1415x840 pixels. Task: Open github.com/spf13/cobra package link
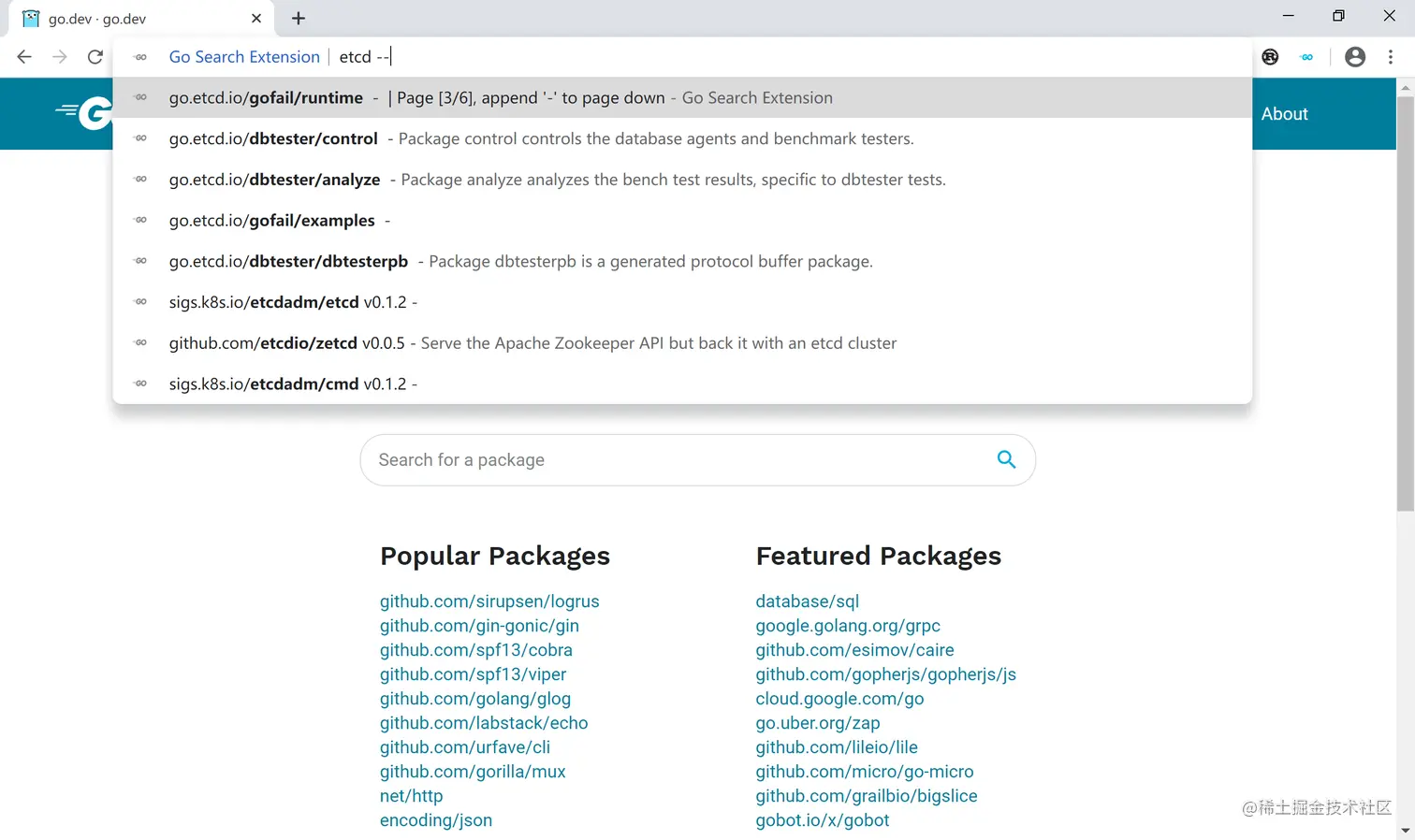pyautogui.click(x=476, y=650)
